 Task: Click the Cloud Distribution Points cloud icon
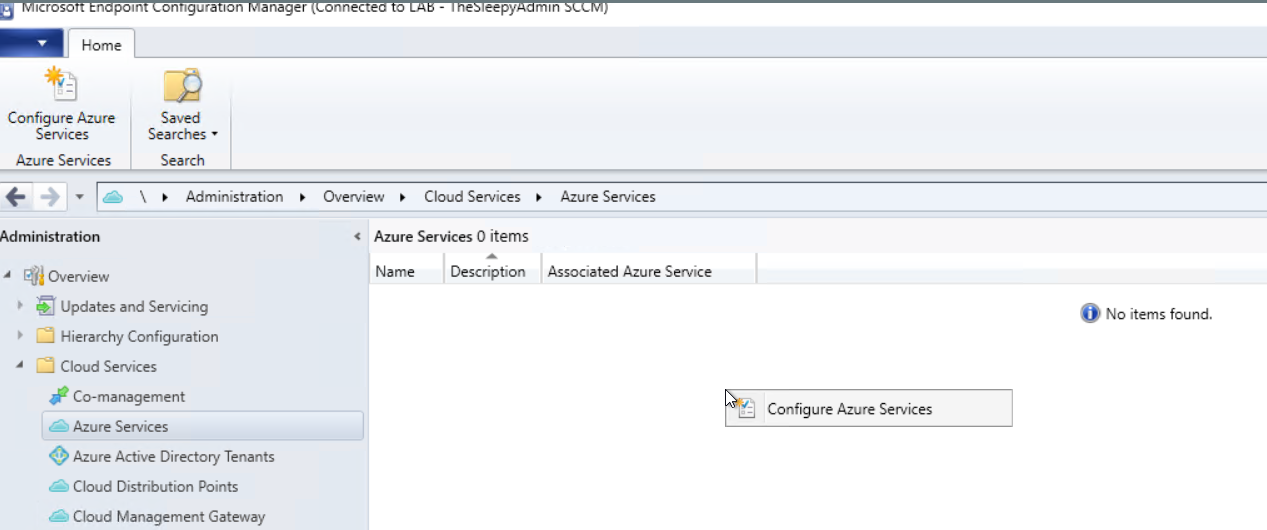(59, 487)
